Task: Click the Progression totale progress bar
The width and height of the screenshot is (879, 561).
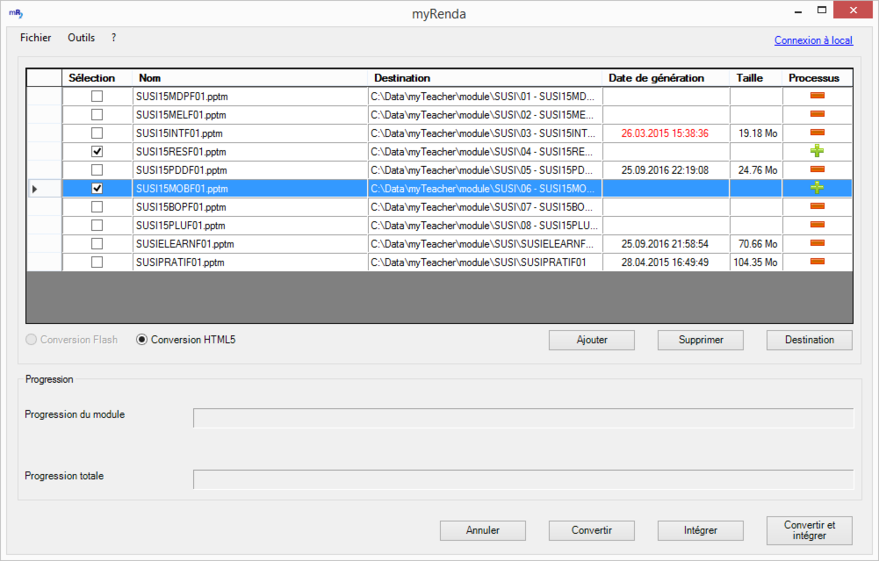Action: [523, 480]
